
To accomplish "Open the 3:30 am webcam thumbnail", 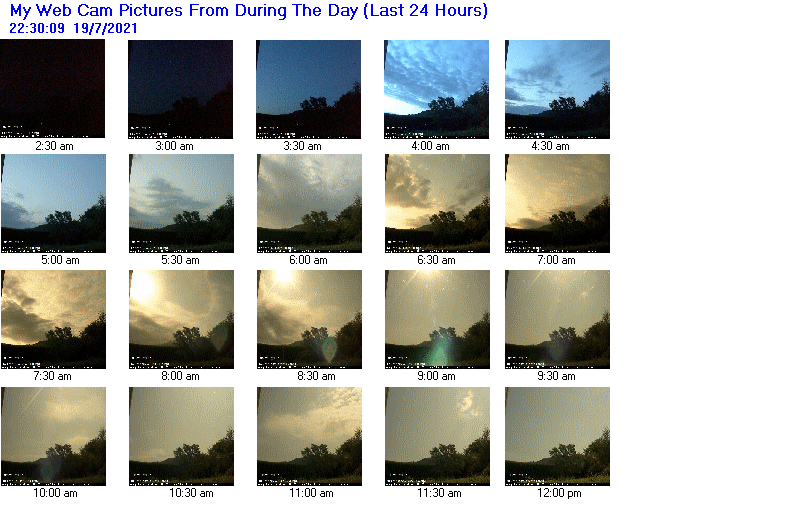I will [x=308, y=89].
